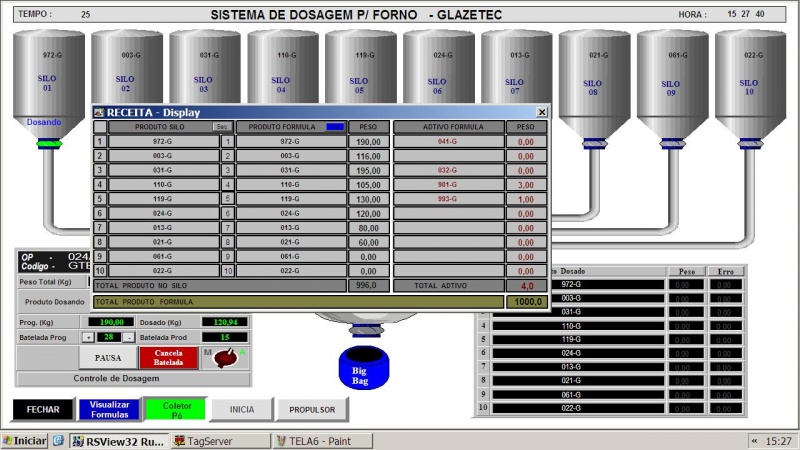Decrease Batelada Prog with the minus button
Image resolution: width=800 pixels, height=450 pixels.
point(128,338)
